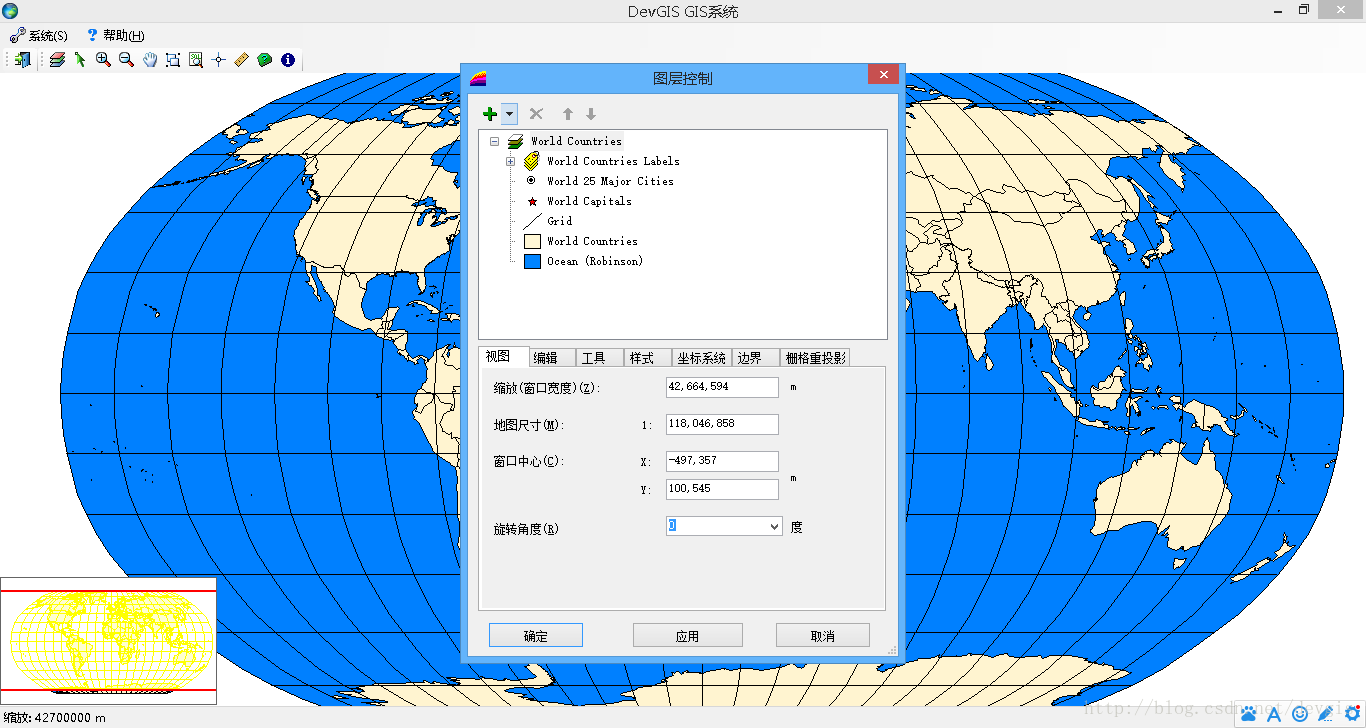Open the 帮助(H) menu

pyautogui.click(x=116, y=35)
